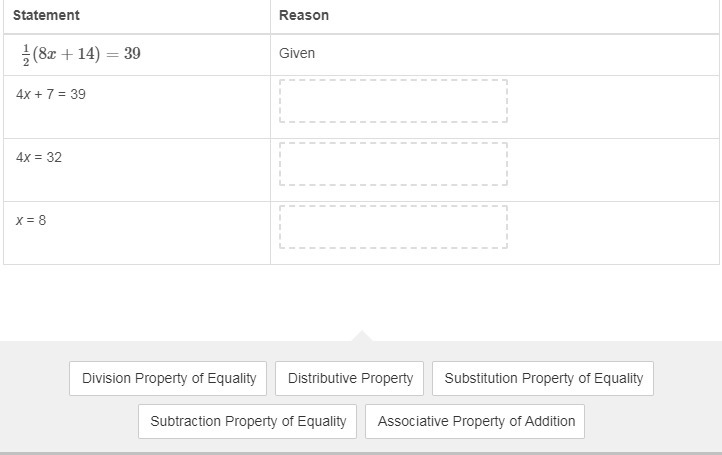Click the Associative Property of Addition tile

tap(475, 421)
